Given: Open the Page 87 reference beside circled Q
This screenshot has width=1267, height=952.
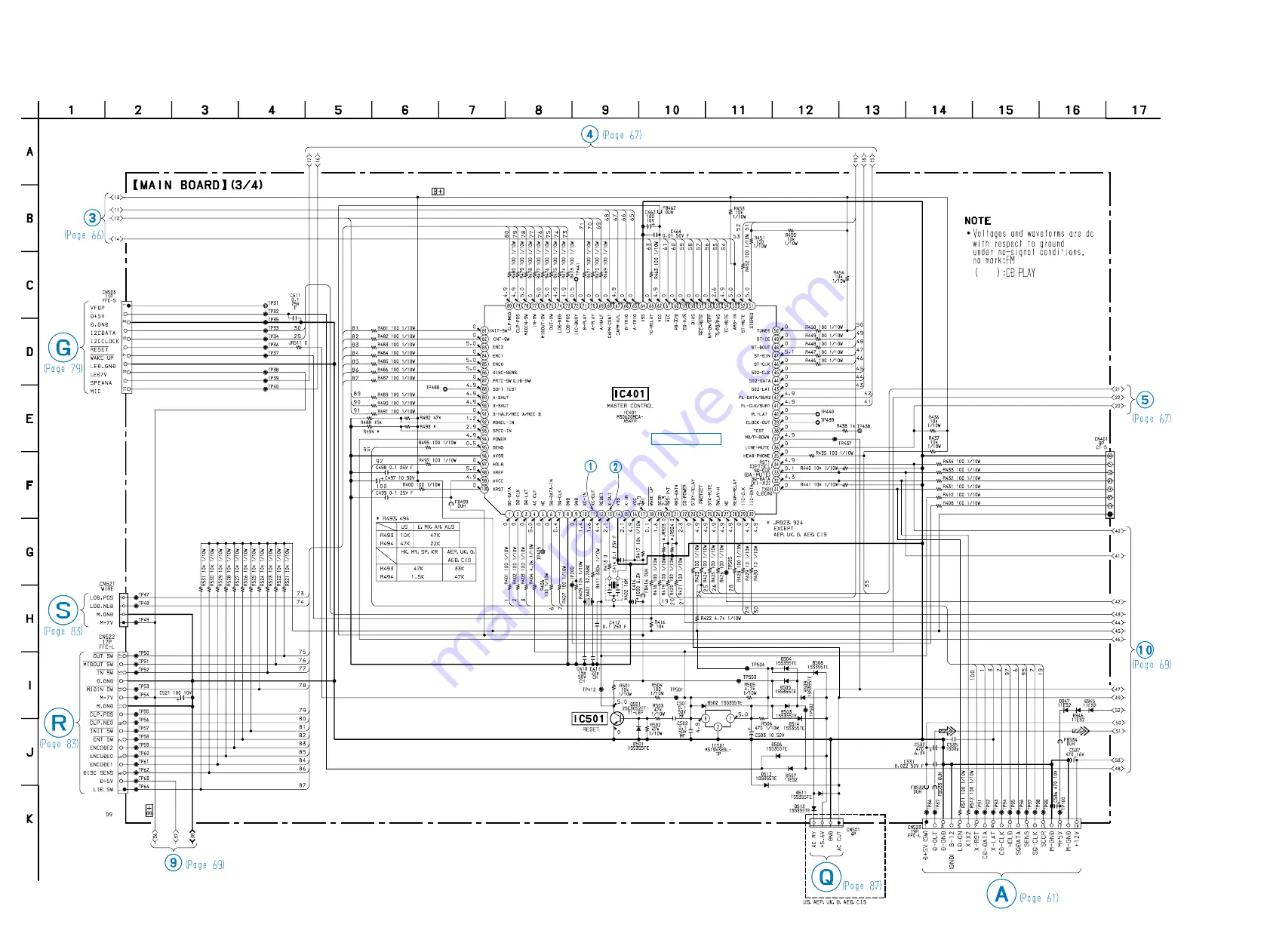Looking at the screenshot, I should 863,886.
